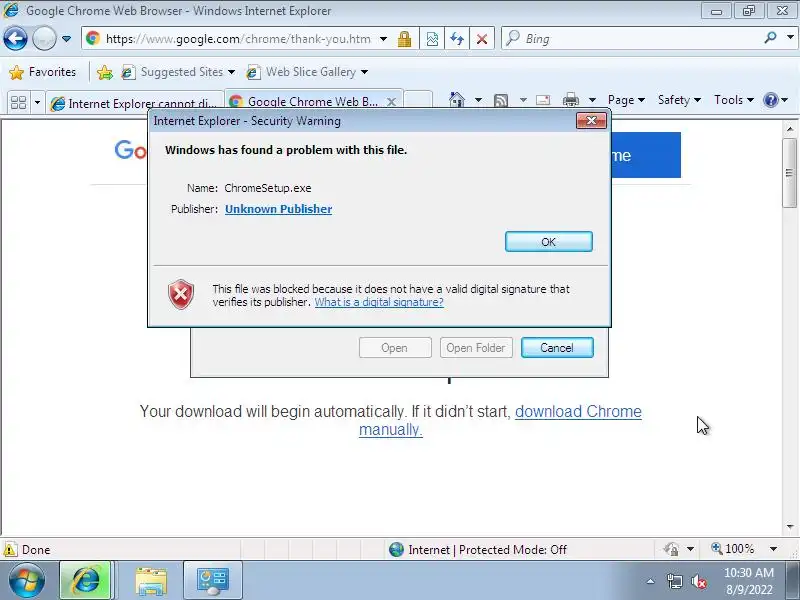Open the search provider dropdown arrow
The height and width of the screenshot is (600, 800).
pos(790,37)
